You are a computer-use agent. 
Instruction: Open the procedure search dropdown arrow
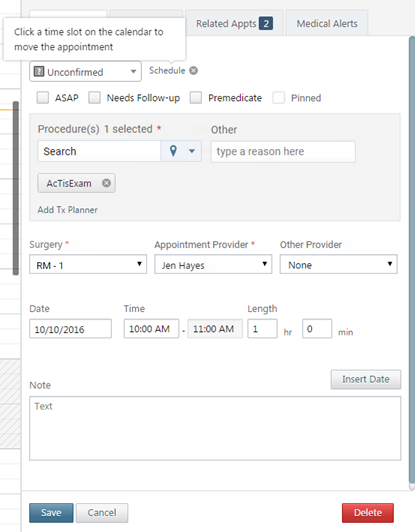(192, 151)
